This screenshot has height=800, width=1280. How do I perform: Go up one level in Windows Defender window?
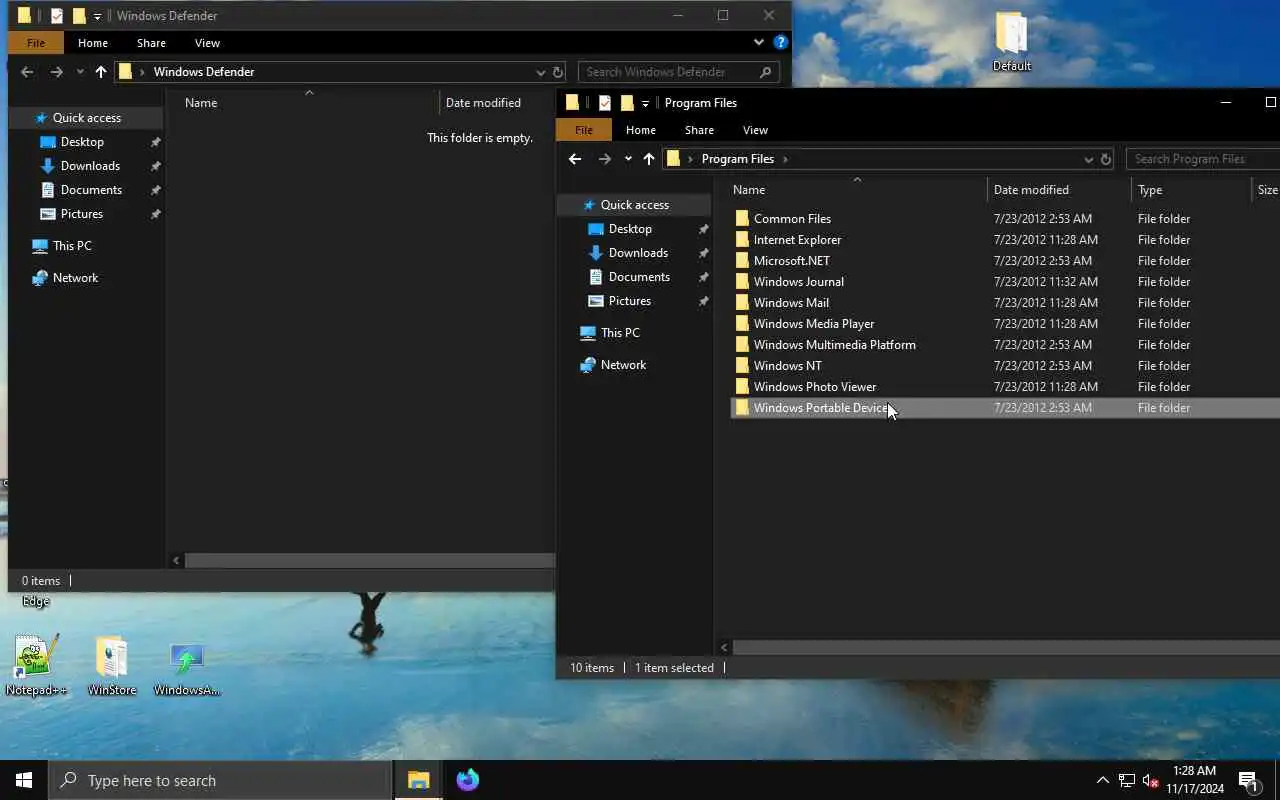point(101,72)
